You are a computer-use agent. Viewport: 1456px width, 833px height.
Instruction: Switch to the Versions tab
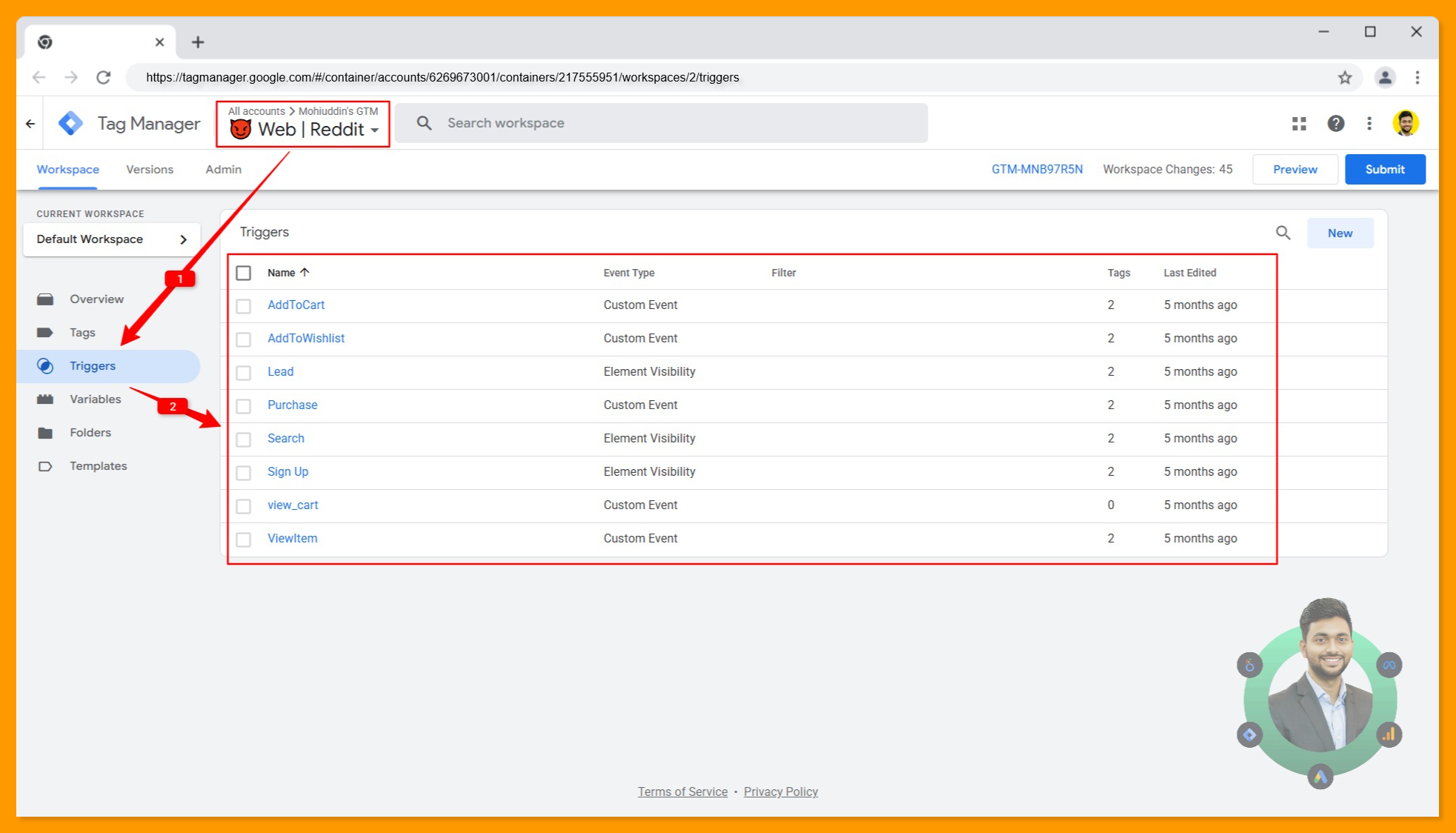149,169
